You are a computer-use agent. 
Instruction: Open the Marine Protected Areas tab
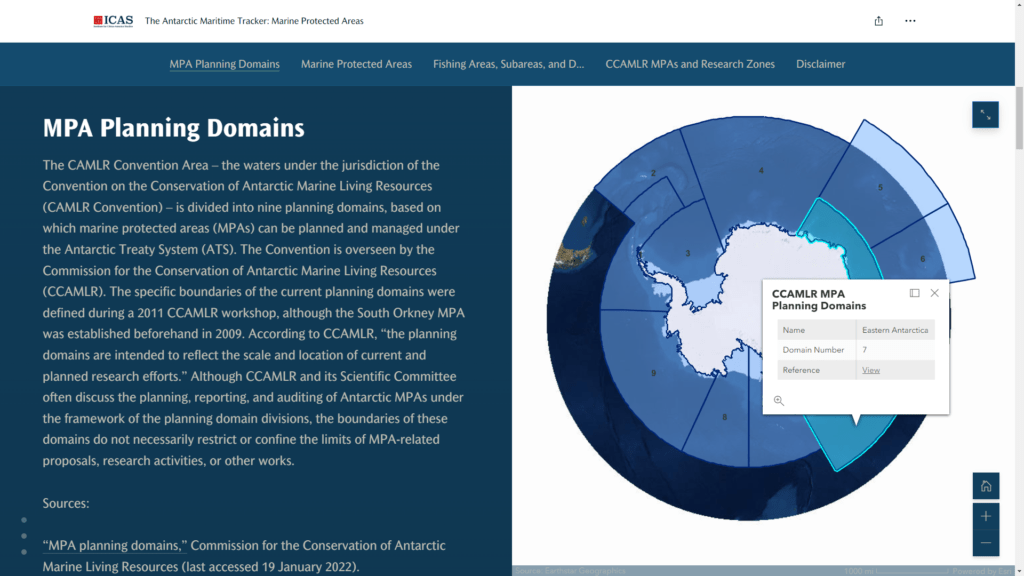point(356,64)
